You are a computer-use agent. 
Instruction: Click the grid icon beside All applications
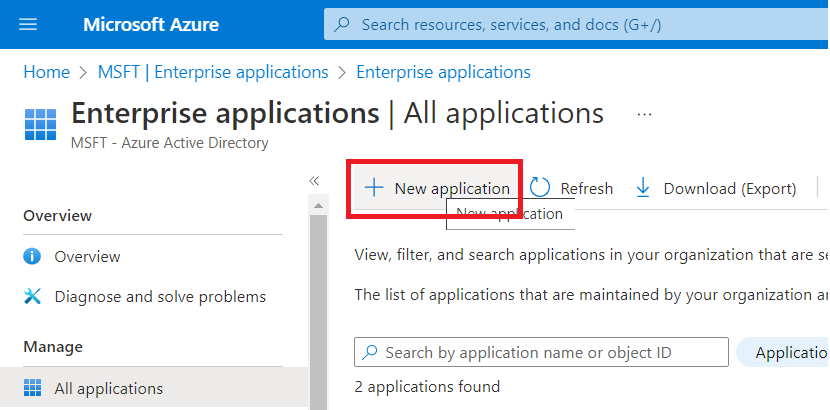point(32,388)
